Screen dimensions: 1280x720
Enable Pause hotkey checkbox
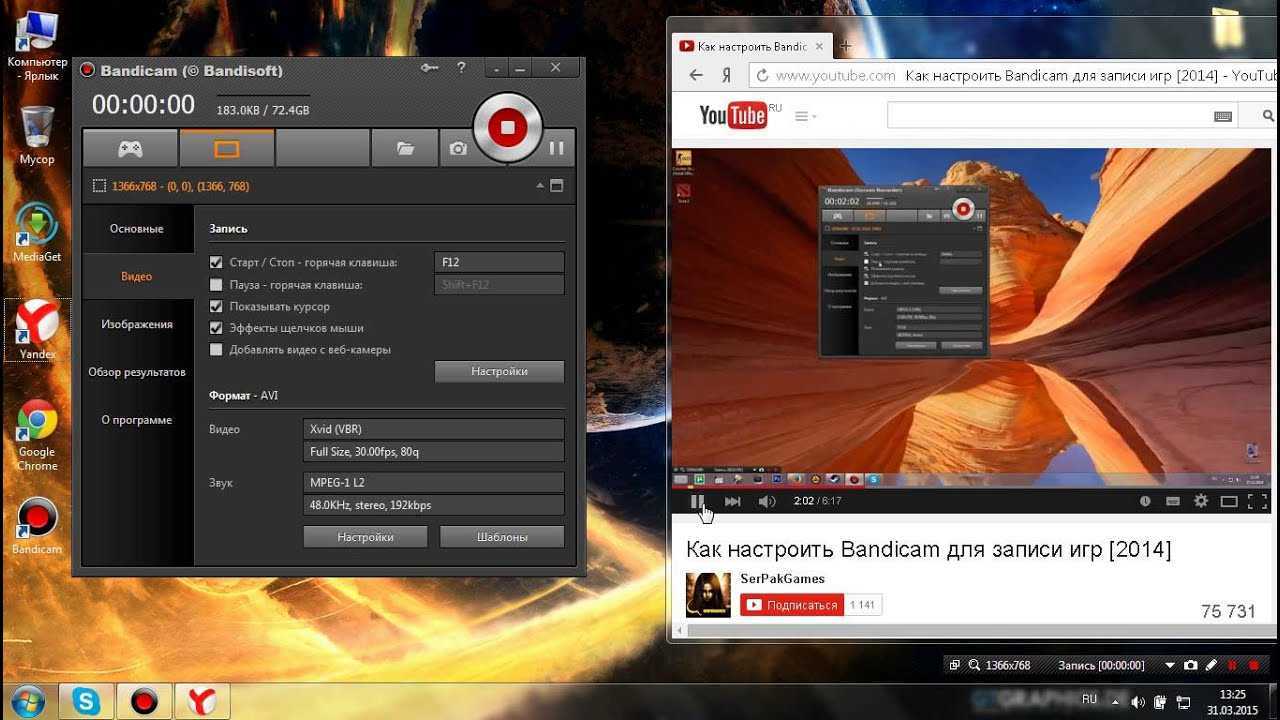(216, 285)
